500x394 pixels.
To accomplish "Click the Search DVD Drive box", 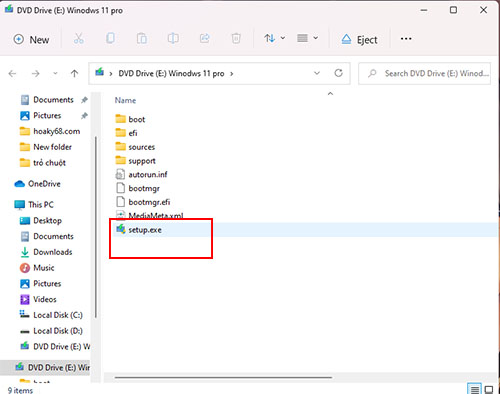I will point(424,73).
